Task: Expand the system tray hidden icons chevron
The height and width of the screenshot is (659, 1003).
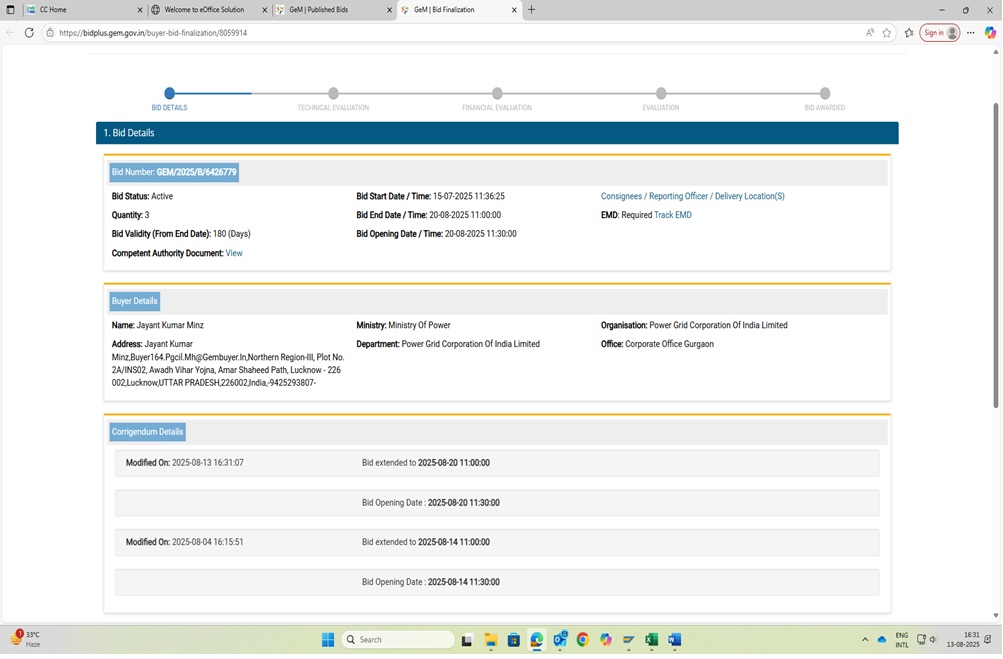Action: tap(865, 640)
